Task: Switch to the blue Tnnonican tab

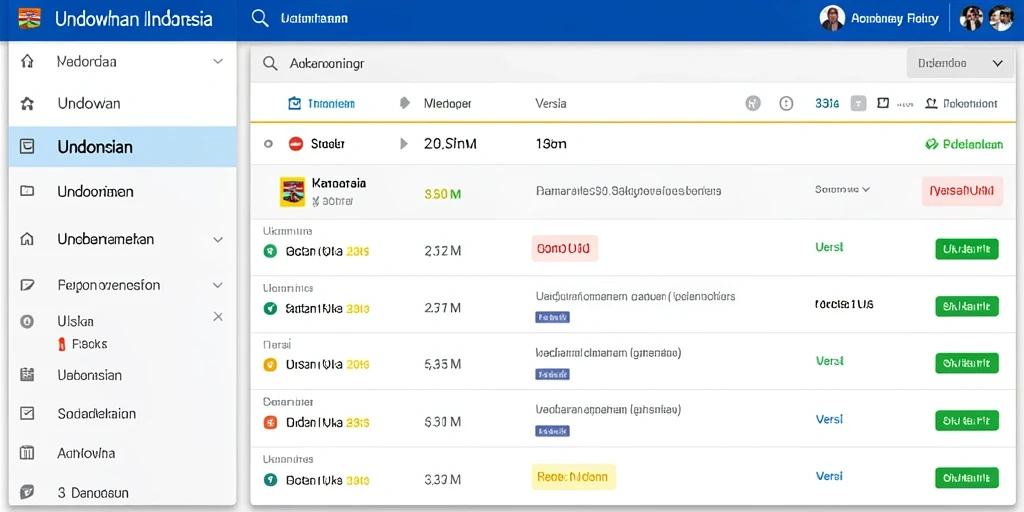Action: point(321,103)
